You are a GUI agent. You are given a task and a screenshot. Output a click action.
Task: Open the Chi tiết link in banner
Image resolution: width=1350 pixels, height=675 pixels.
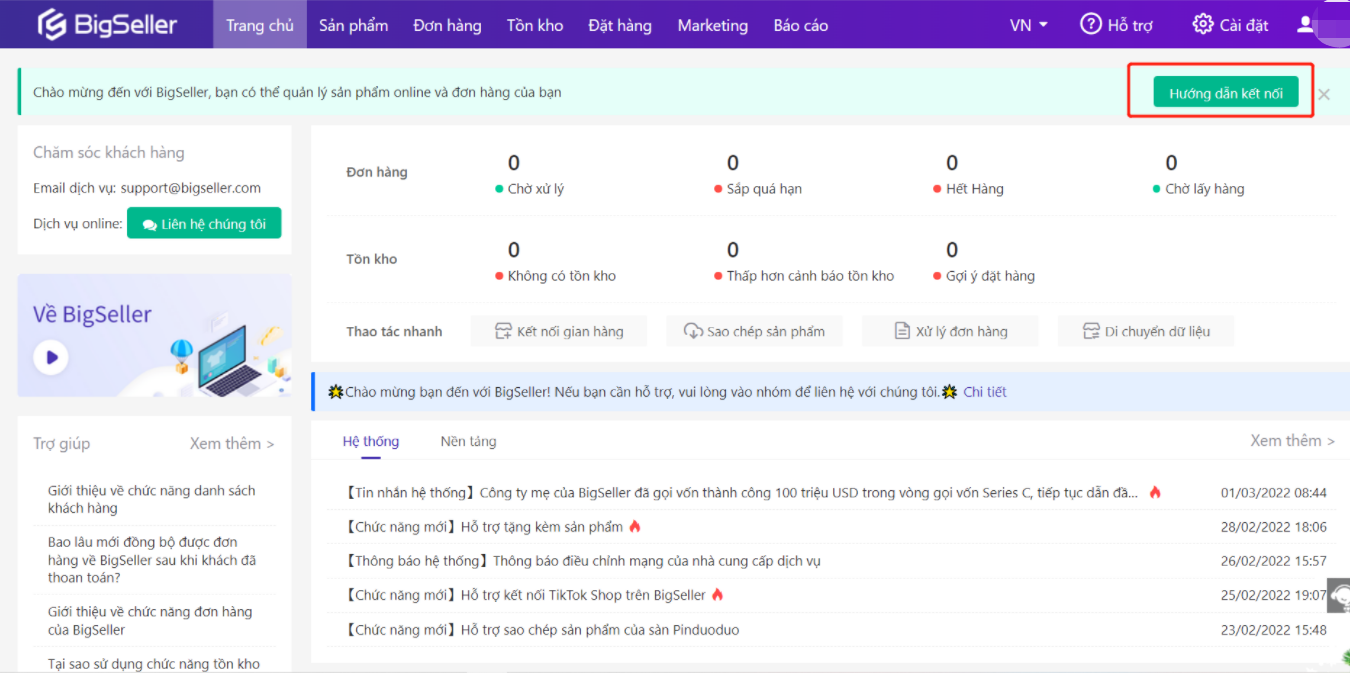click(x=984, y=392)
